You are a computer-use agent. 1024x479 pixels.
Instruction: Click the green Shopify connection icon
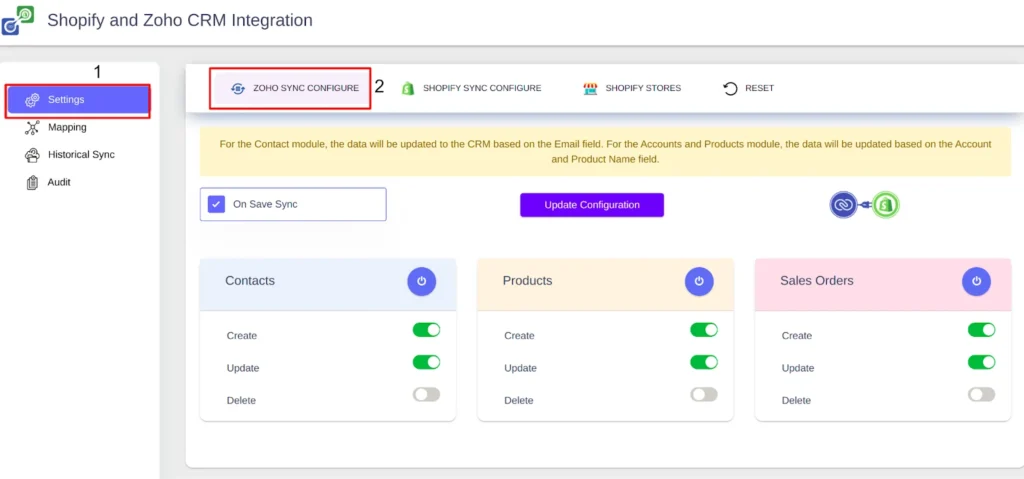pyautogui.click(x=886, y=205)
